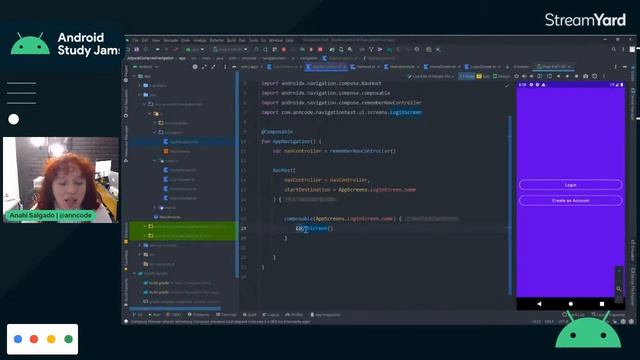Collapse the java folder node
Screen dimensions: 640x360
click(x=140, y=95)
